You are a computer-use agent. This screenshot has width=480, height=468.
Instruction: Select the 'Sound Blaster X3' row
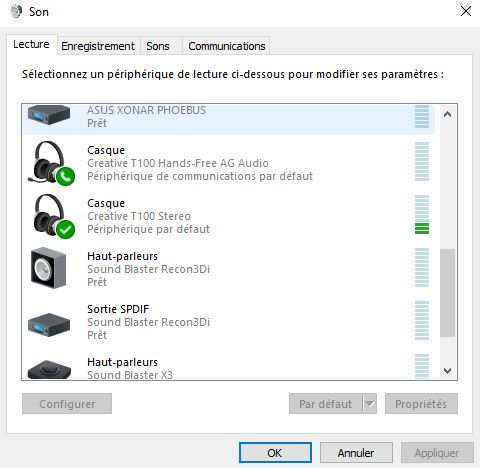coord(229,364)
